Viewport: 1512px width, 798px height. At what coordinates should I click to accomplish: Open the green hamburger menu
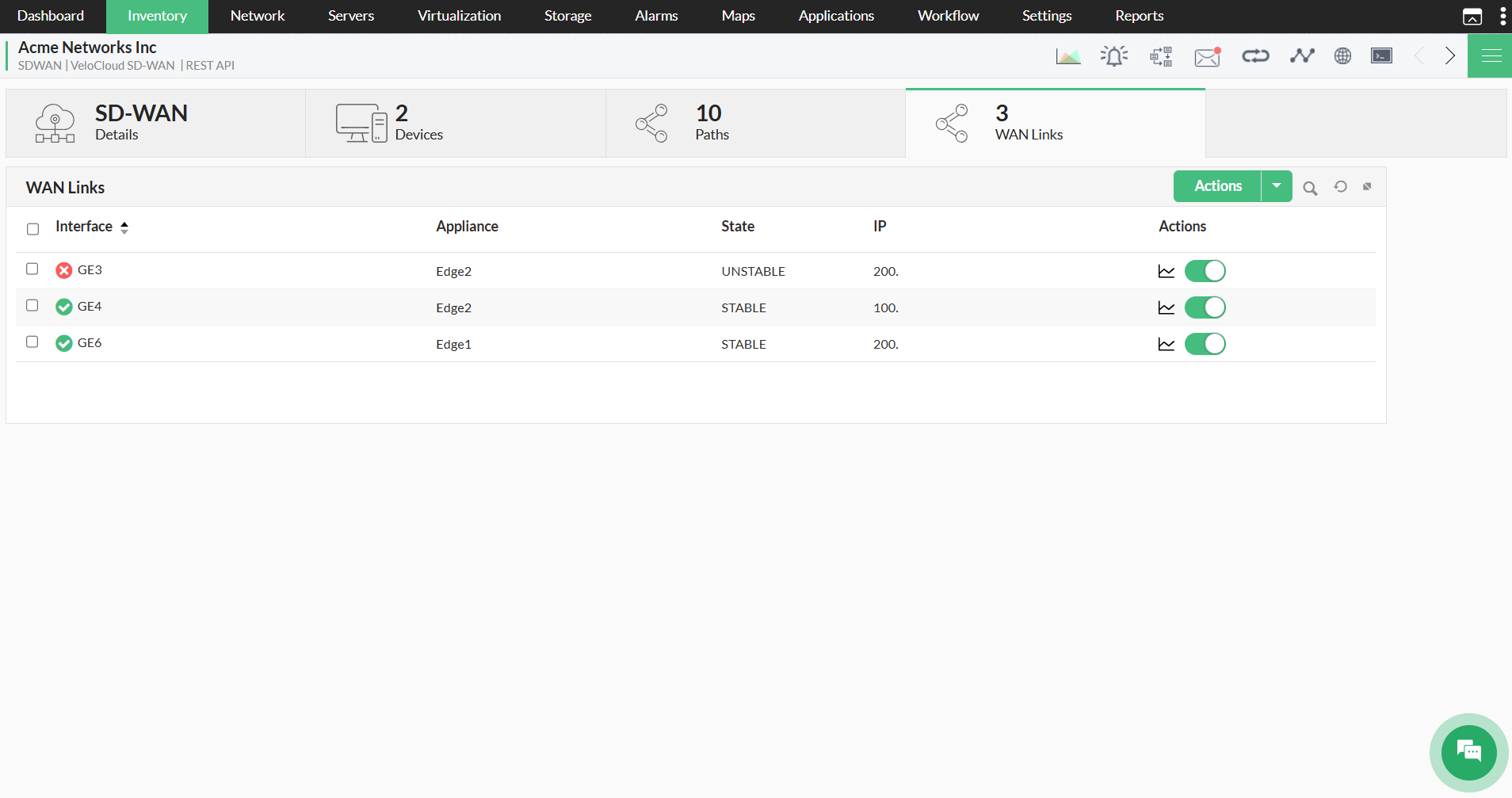(1491, 55)
